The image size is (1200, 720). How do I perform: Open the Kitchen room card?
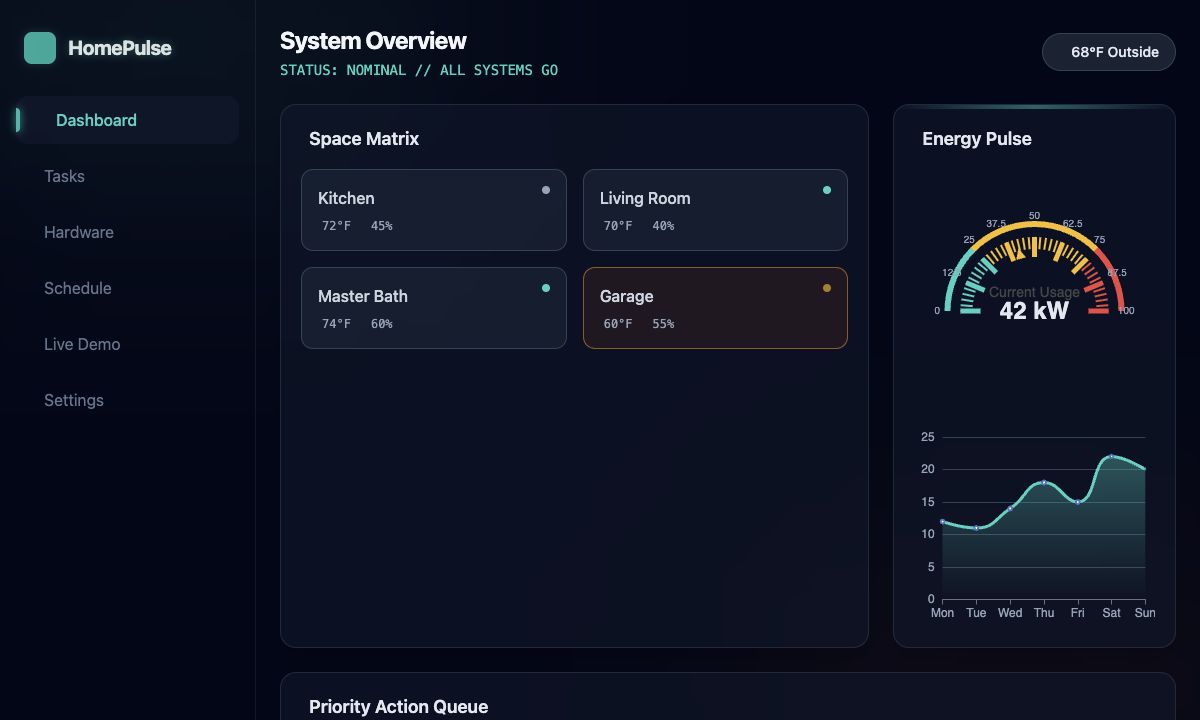[434, 210]
